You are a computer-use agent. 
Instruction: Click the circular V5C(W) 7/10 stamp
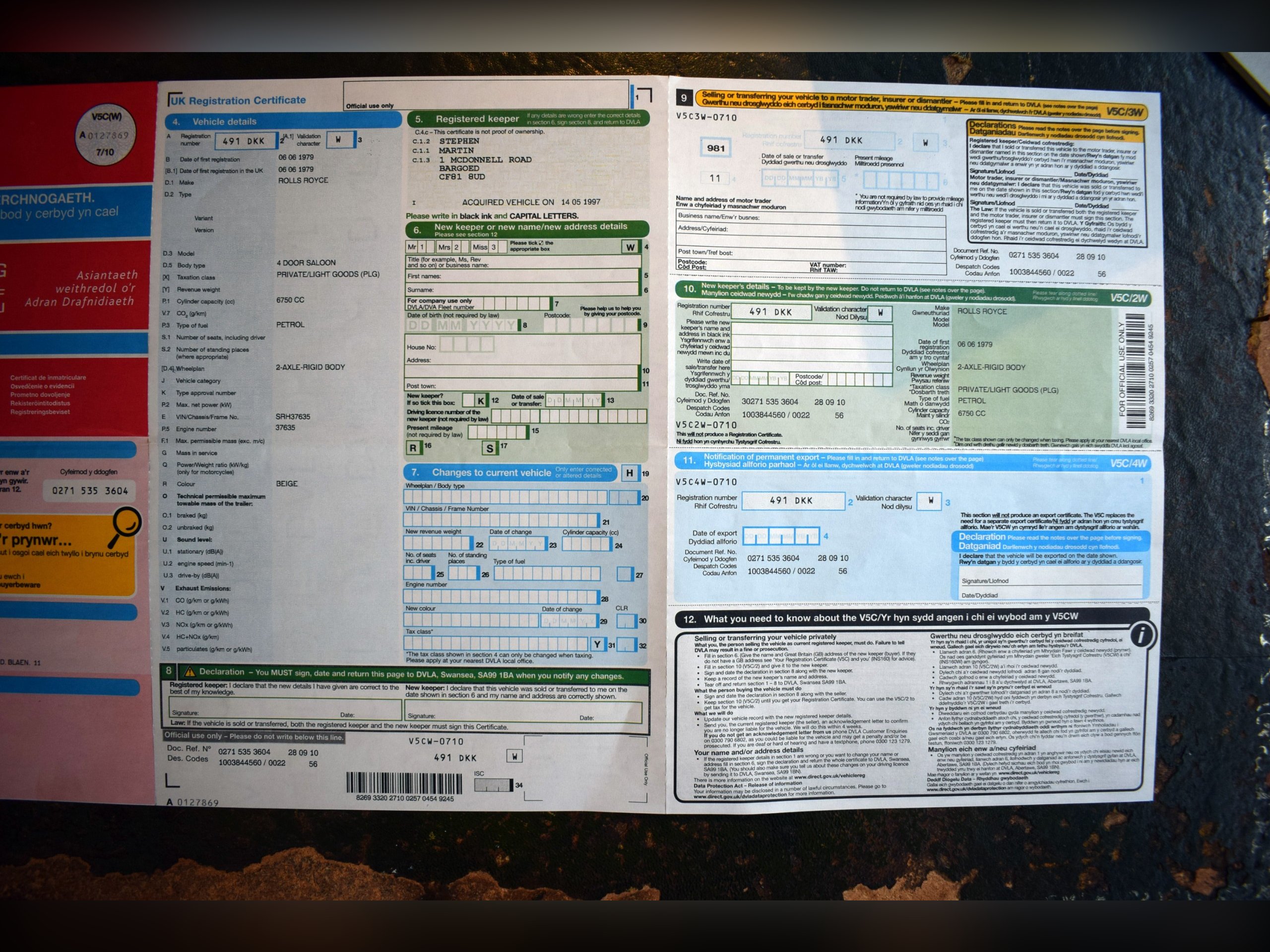pos(106,135)
